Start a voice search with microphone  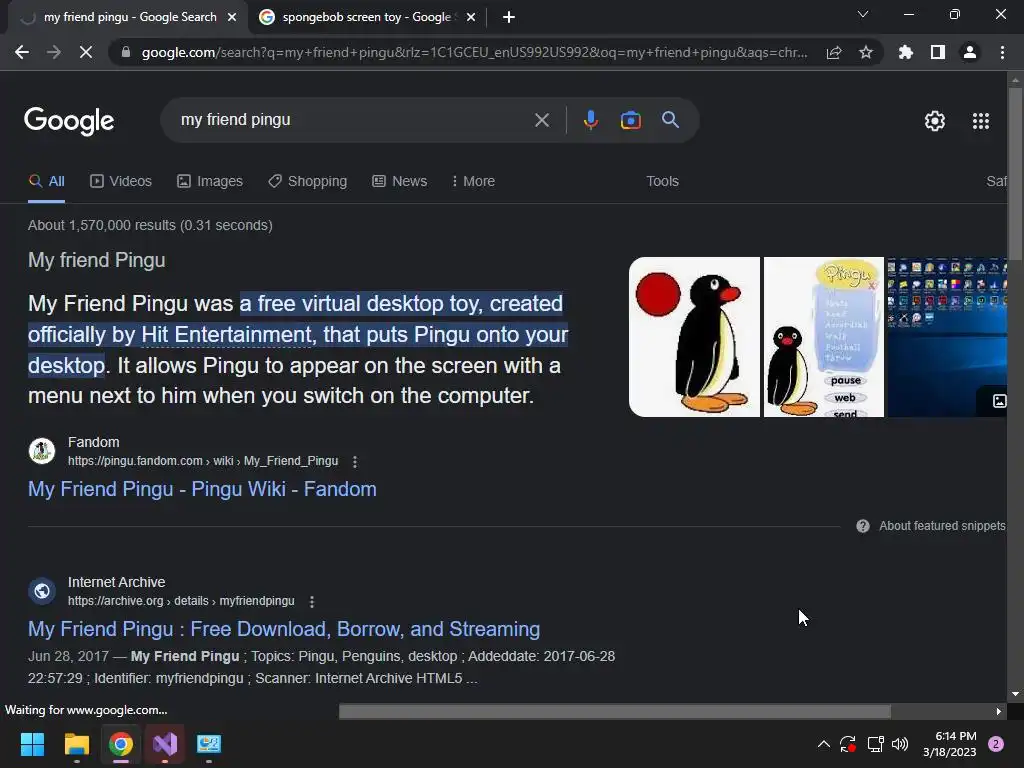[591, 120]
